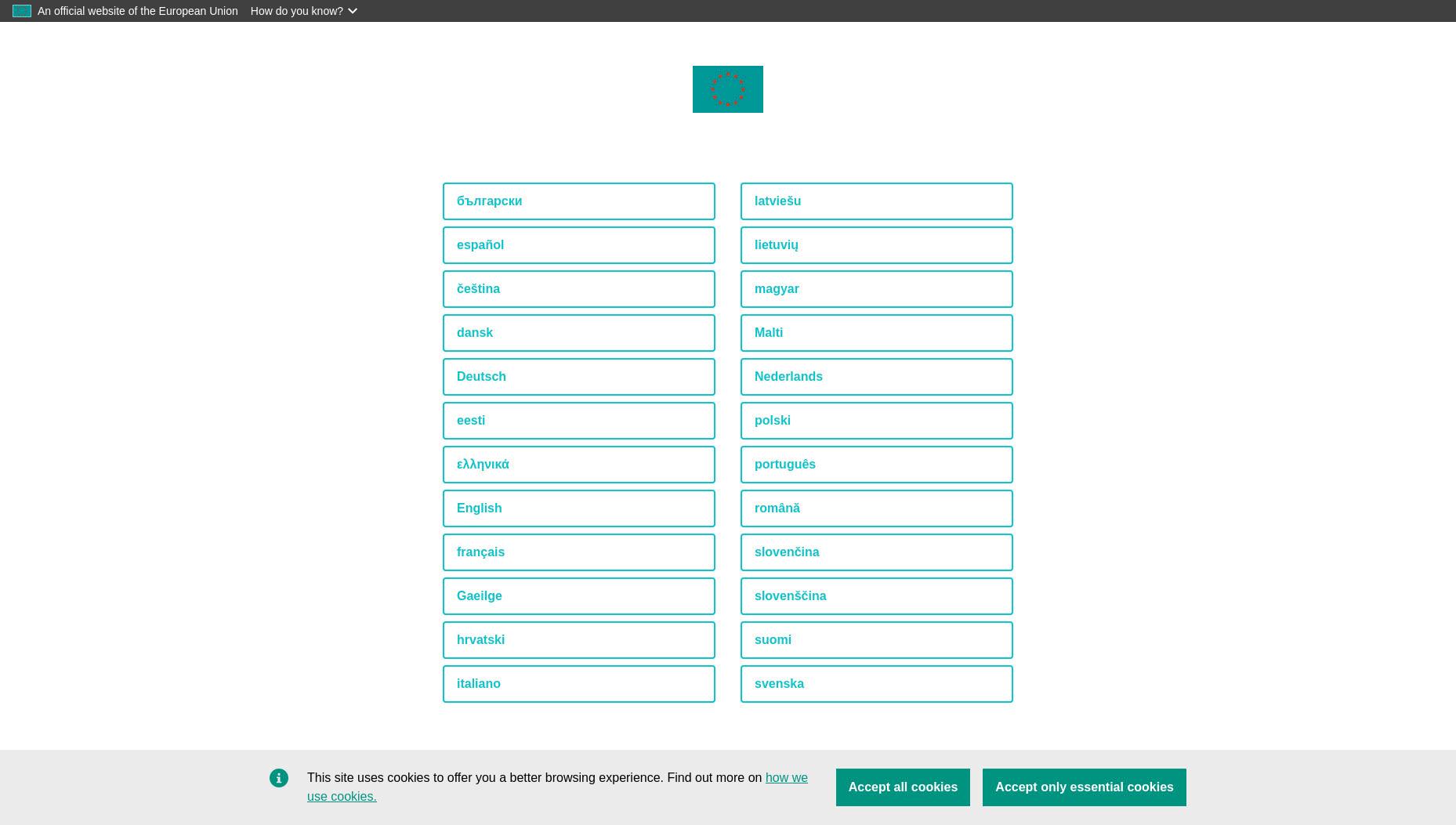Select English language
1456x825 pixels.
click(x=579, y=508)
